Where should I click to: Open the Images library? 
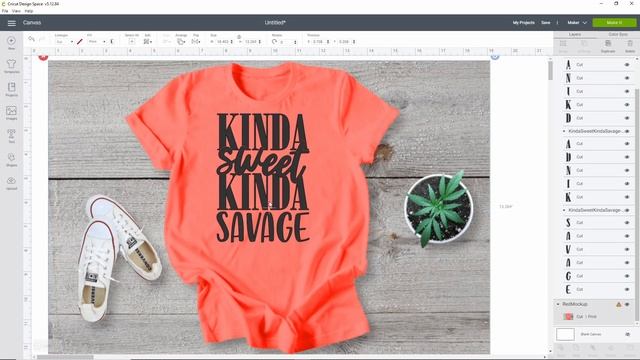11,111
